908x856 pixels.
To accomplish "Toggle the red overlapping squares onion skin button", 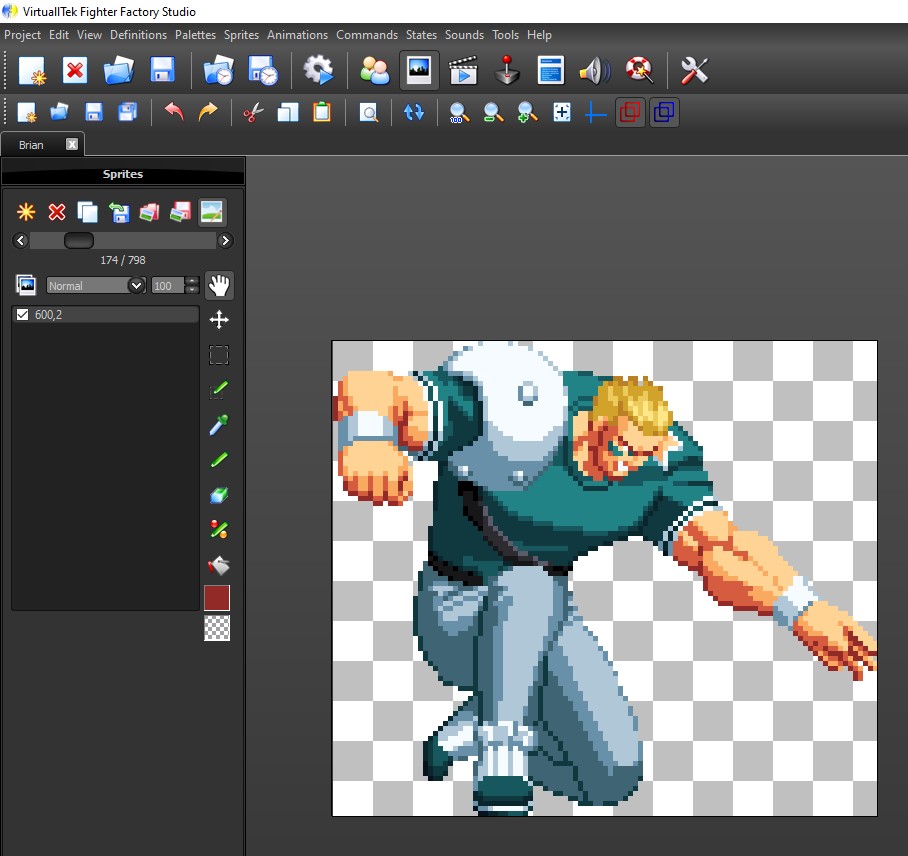I will pyautogui.click(x=629, y=113).
